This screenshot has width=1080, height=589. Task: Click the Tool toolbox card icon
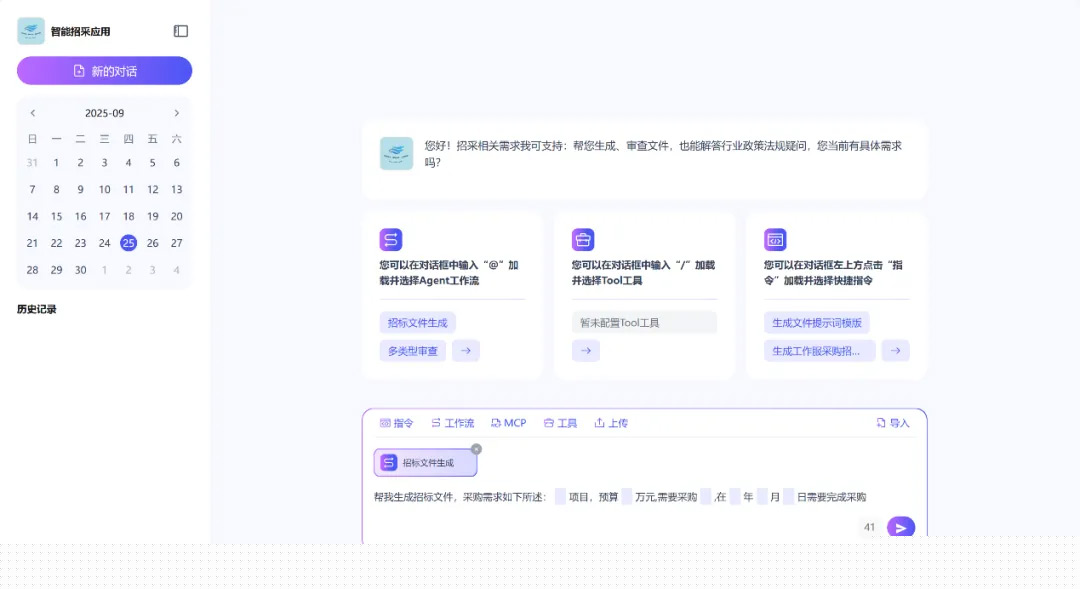[x=583, y=240]
